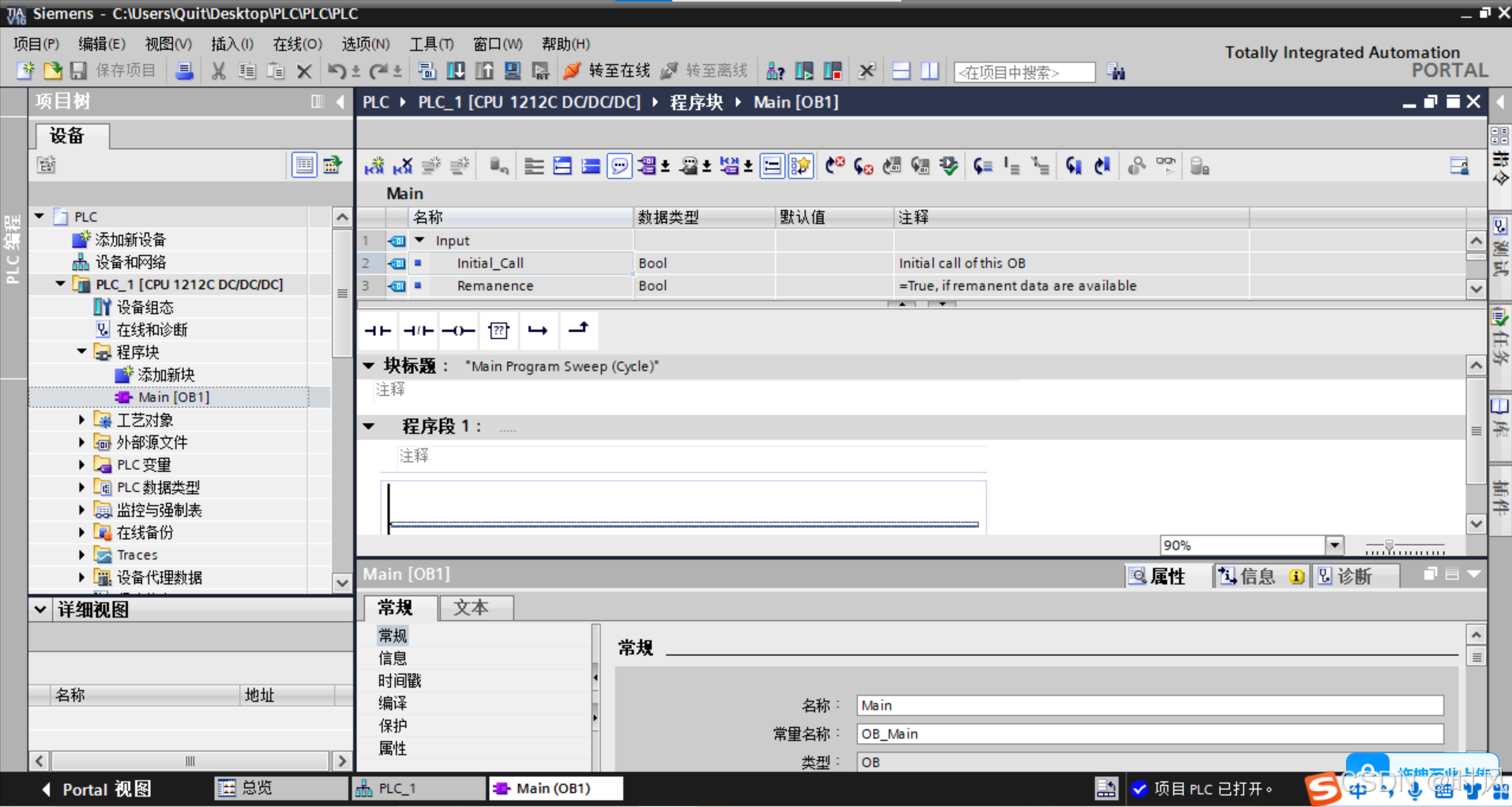Click the zoom slider handle

pyautogui.click(x=1389, y=546)
